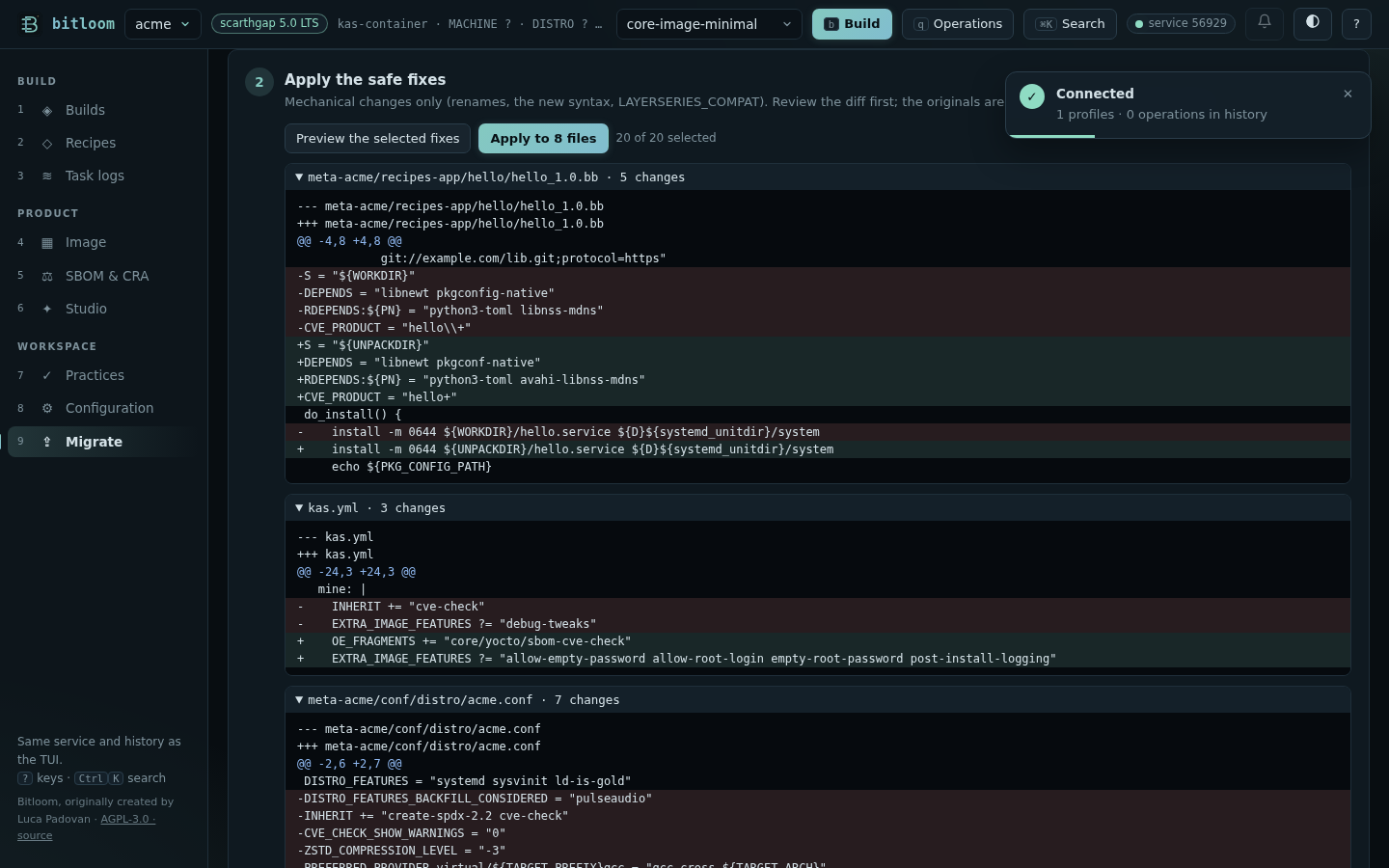Collapse the hello_1.0.bb diff section
This screenshot has width=1389, height=868.
point(818,177)
